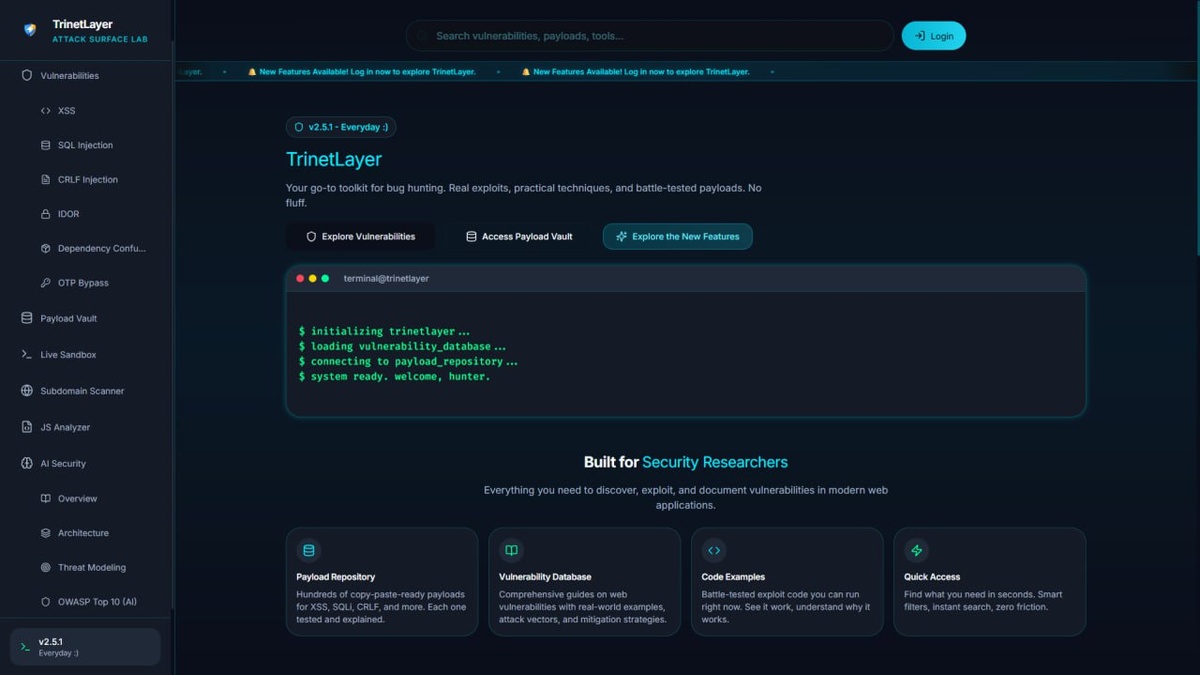Click the terminal@trinetlayer title text
1200x675 pixels.
tap(386, 279)
